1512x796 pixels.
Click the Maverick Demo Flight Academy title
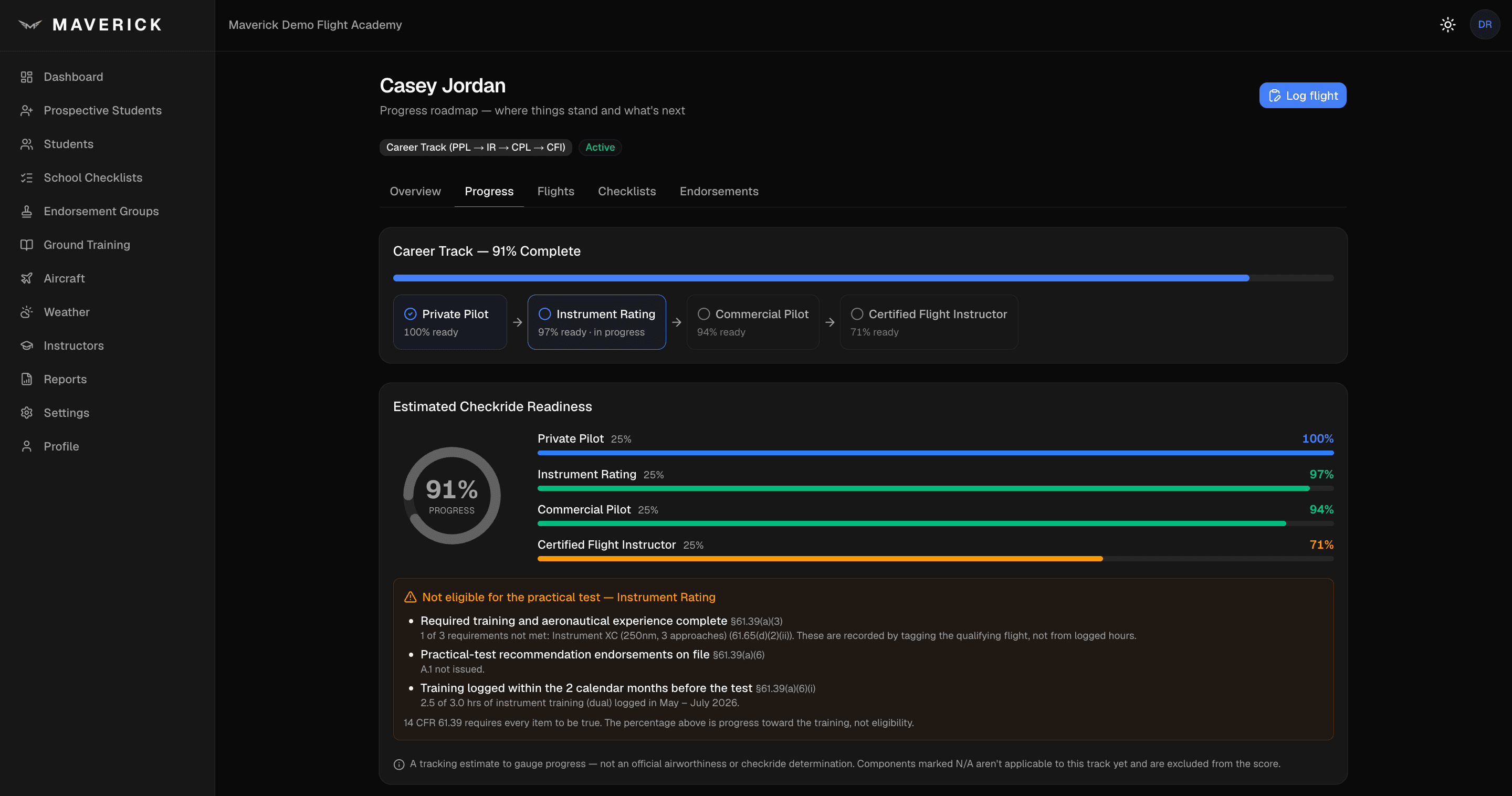[315, 25]
